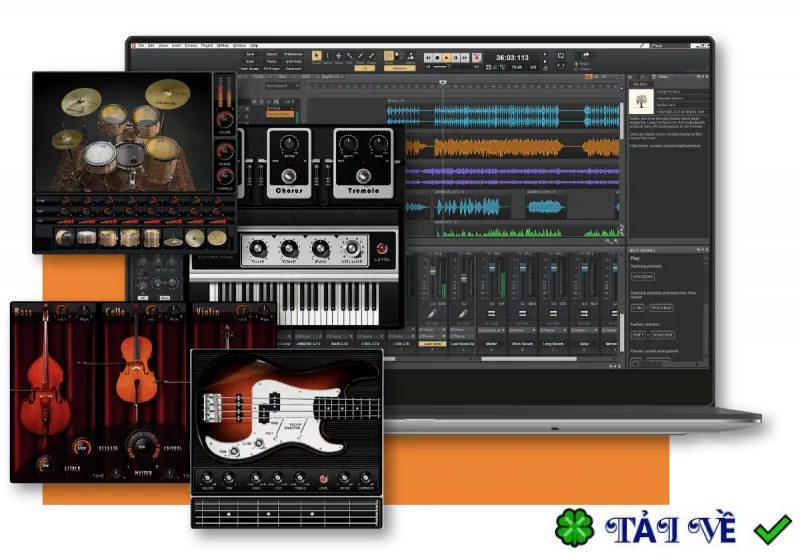Pause playback with the Pause button

(x=456, y=58)
